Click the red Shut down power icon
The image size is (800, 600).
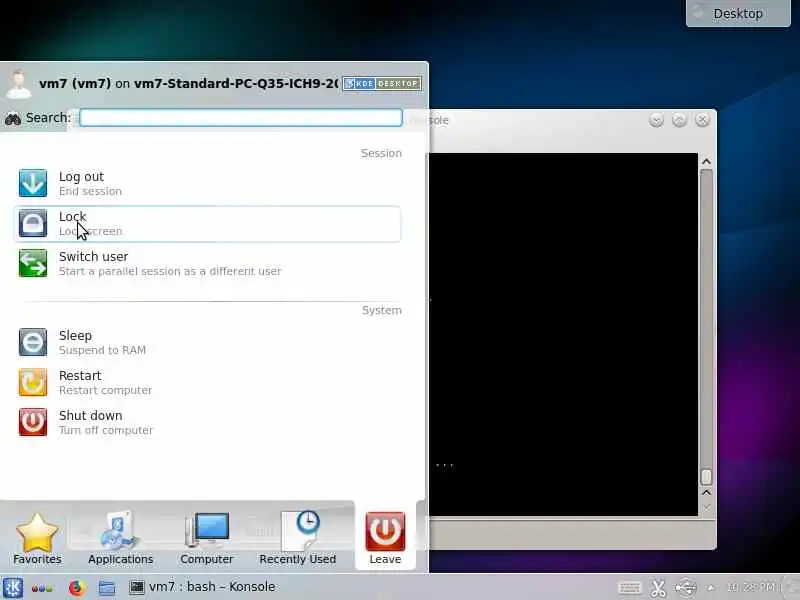[x=33, y=422]
